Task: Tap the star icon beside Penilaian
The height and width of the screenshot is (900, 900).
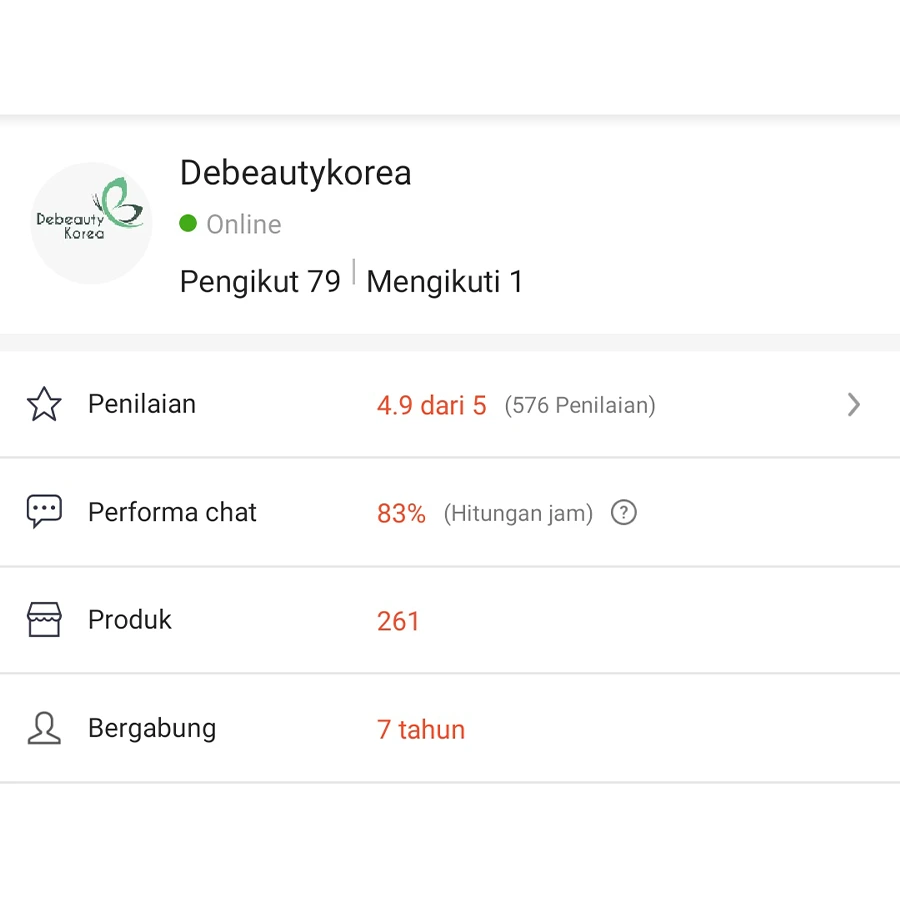Action: pyautogui.click(x=44, y=405)
